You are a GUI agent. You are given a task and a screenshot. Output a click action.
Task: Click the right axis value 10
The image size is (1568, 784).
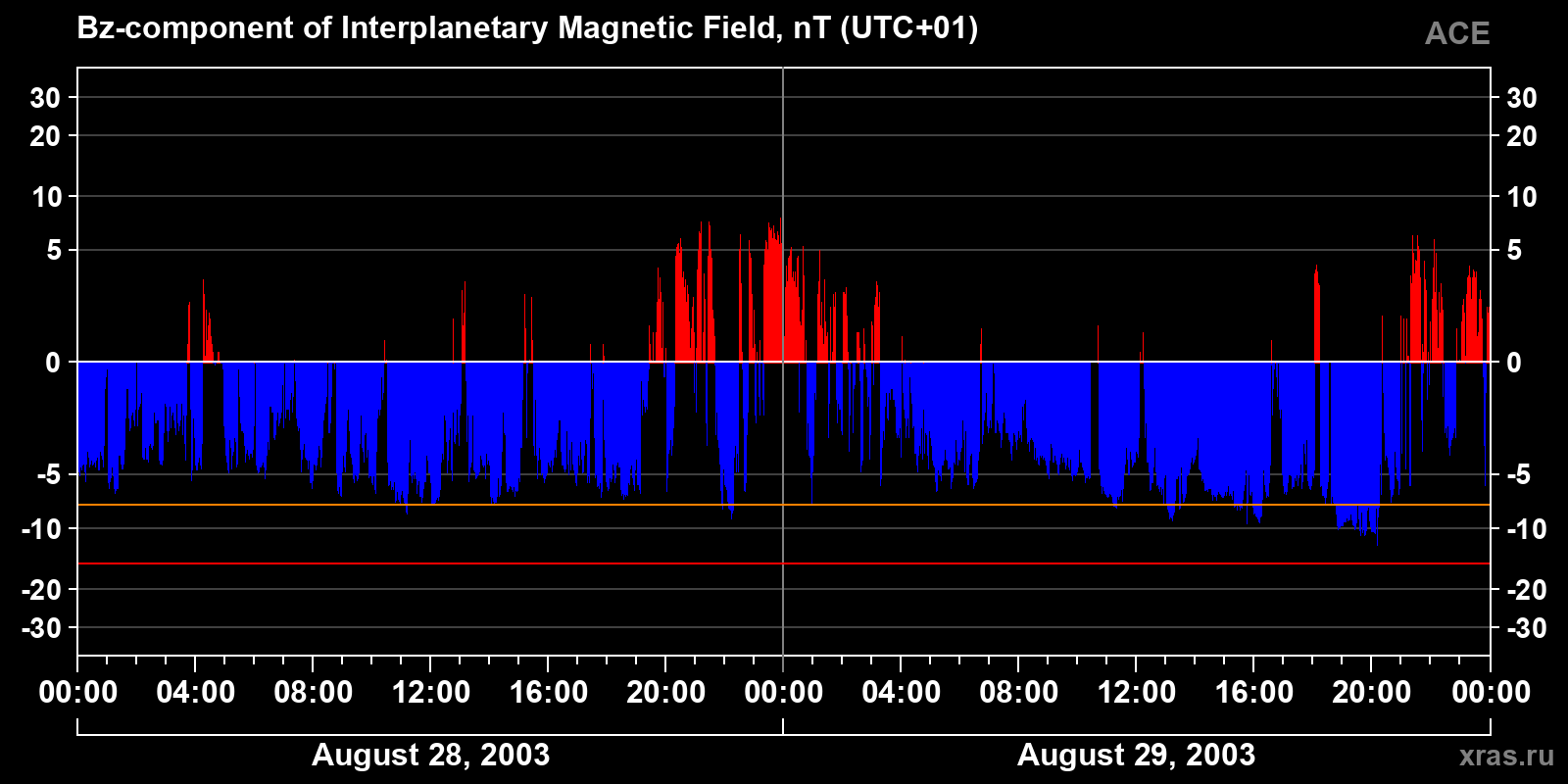point(1521,197)
